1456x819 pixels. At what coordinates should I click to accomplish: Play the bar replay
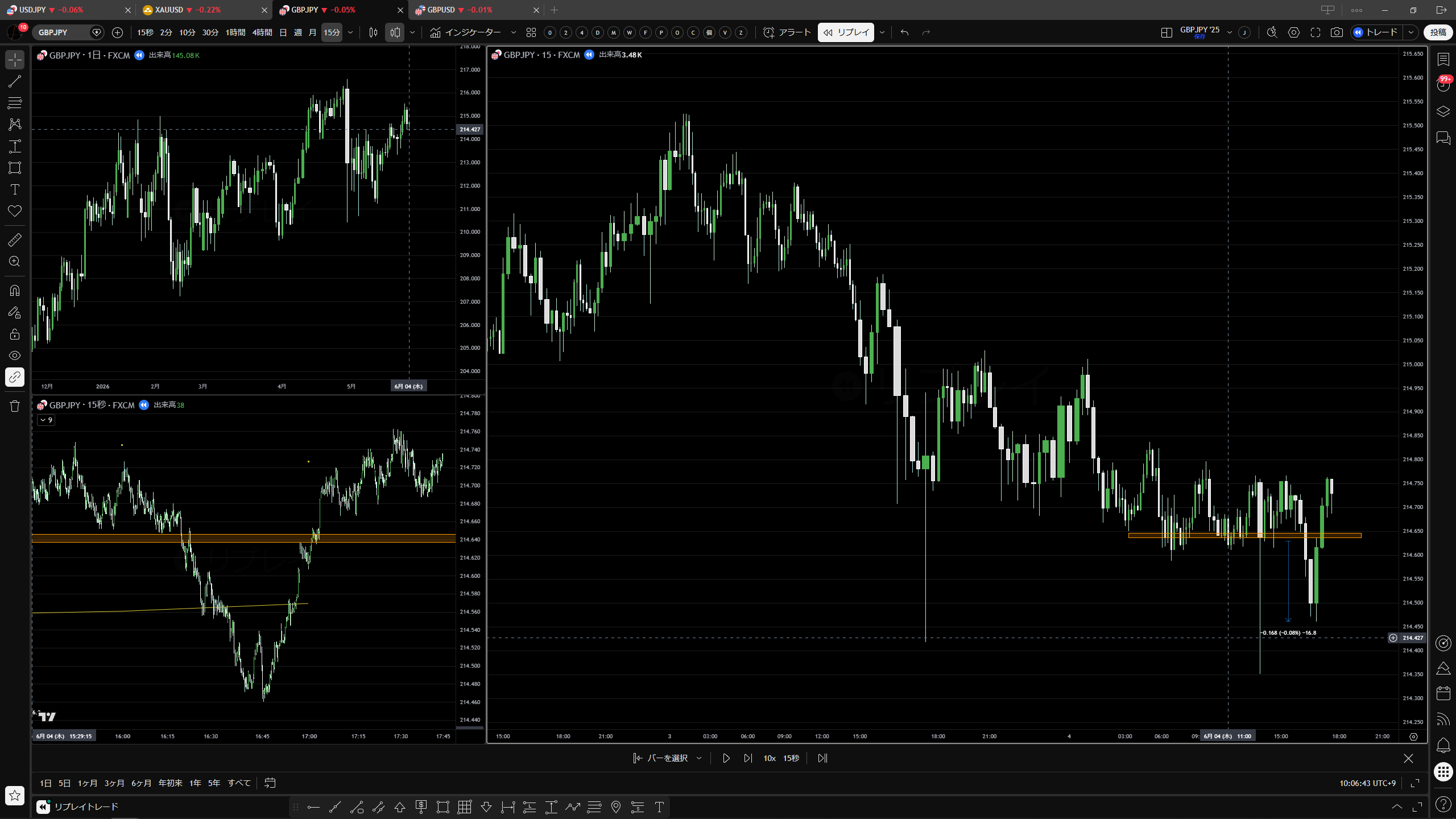point(726,758)
